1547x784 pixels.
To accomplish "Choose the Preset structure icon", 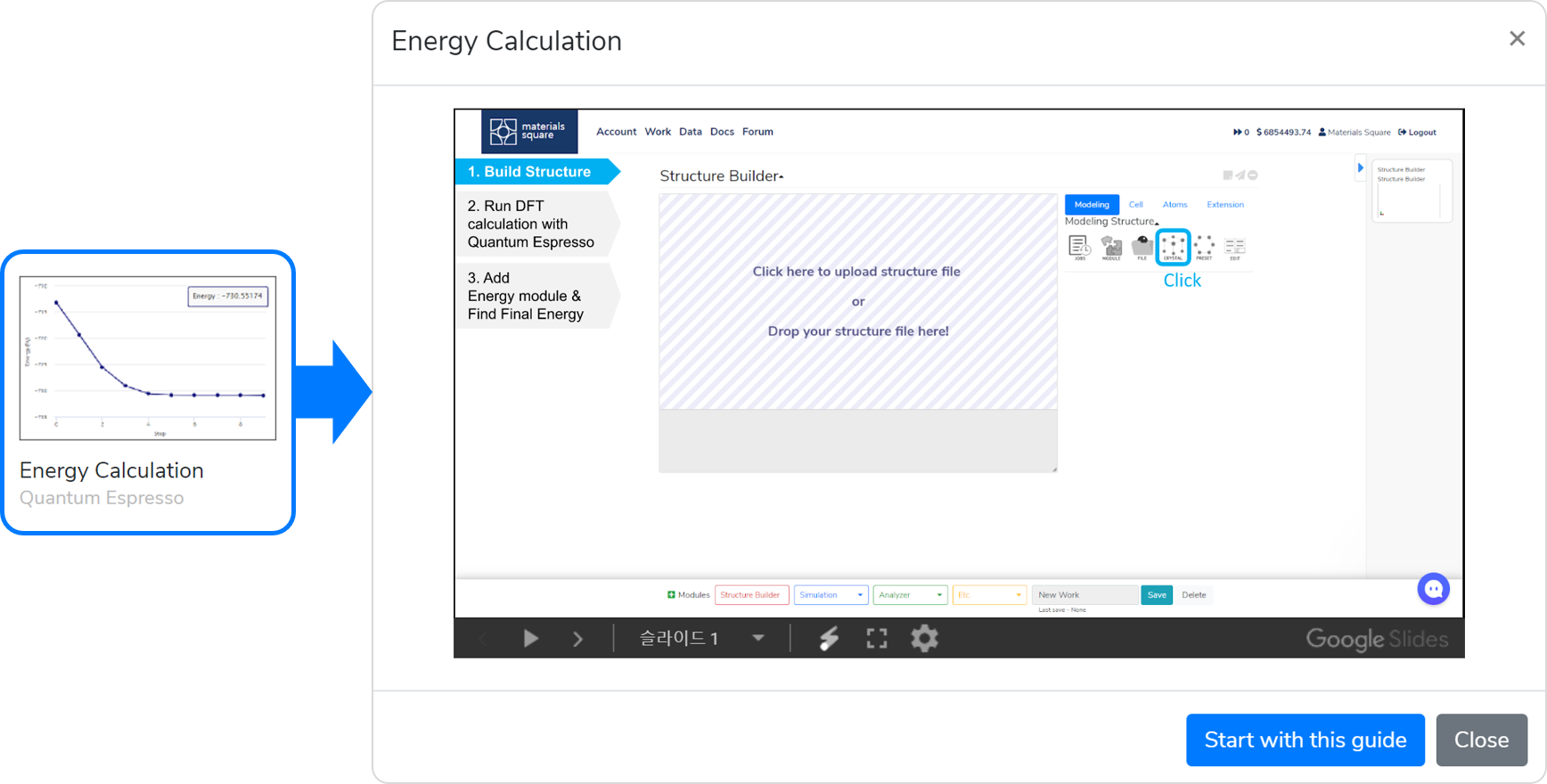I will tap(1204, 247).
